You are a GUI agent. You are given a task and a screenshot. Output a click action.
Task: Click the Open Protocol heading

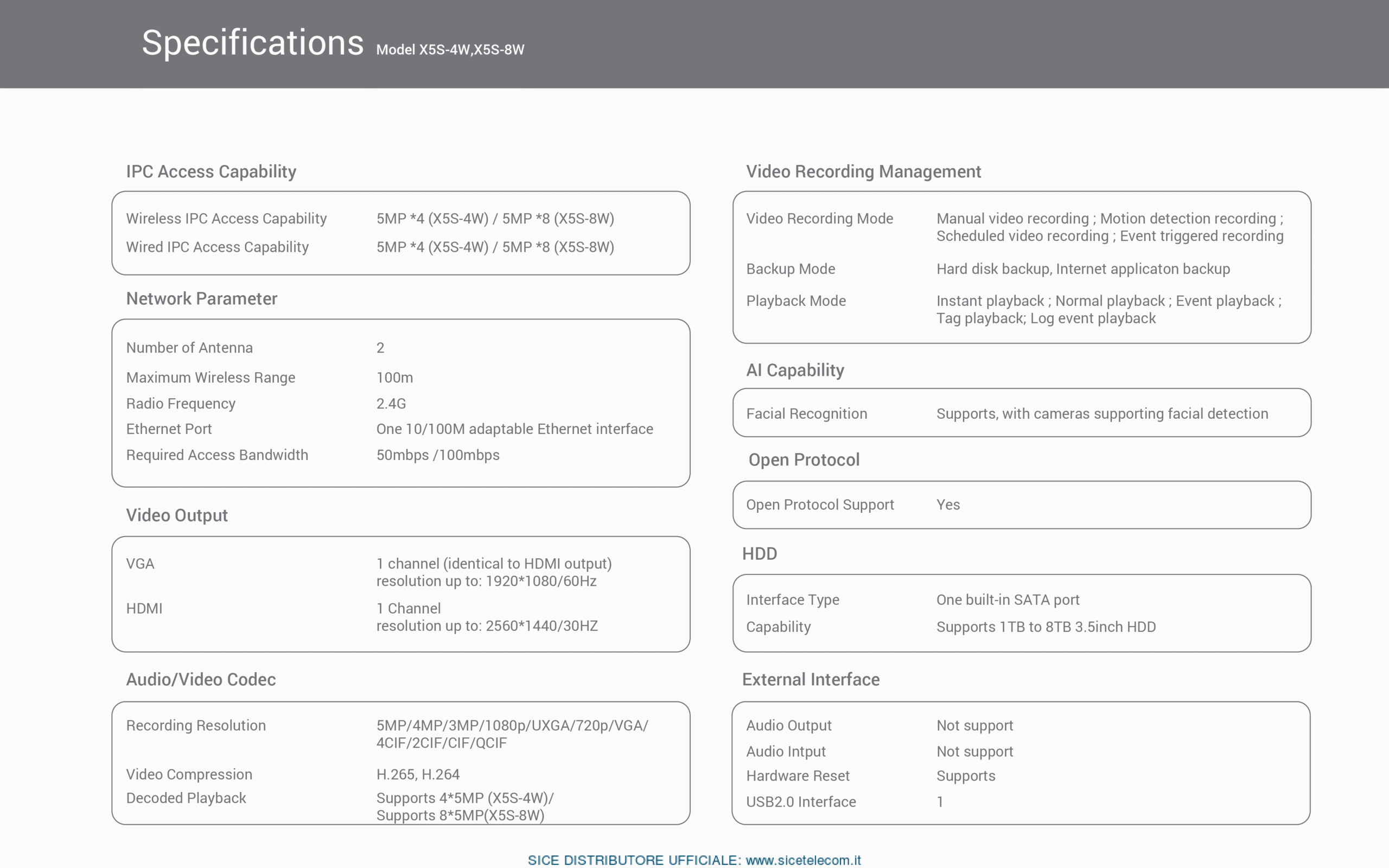[804, 460]
